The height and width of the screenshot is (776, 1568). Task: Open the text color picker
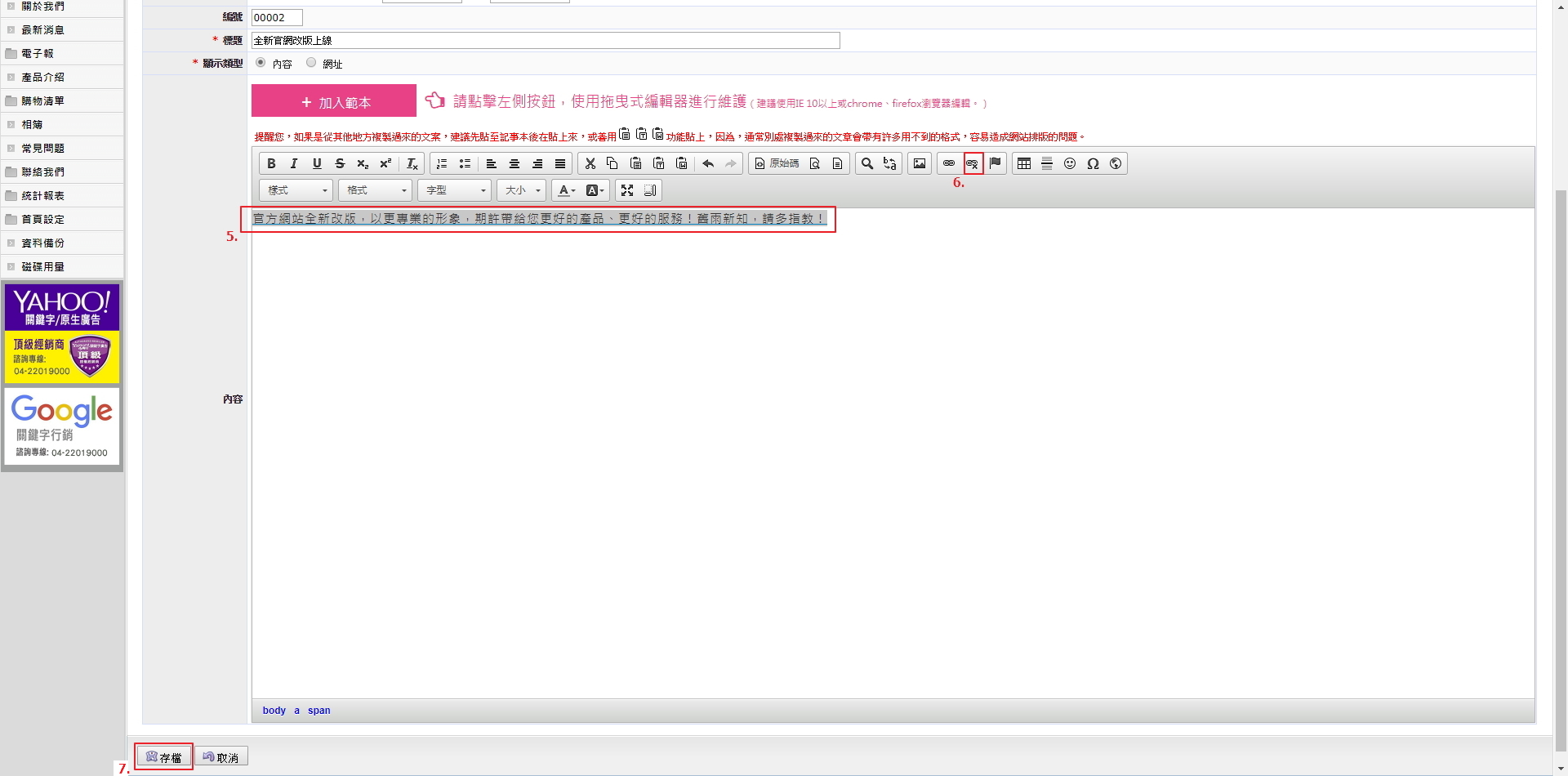(566, 190)
